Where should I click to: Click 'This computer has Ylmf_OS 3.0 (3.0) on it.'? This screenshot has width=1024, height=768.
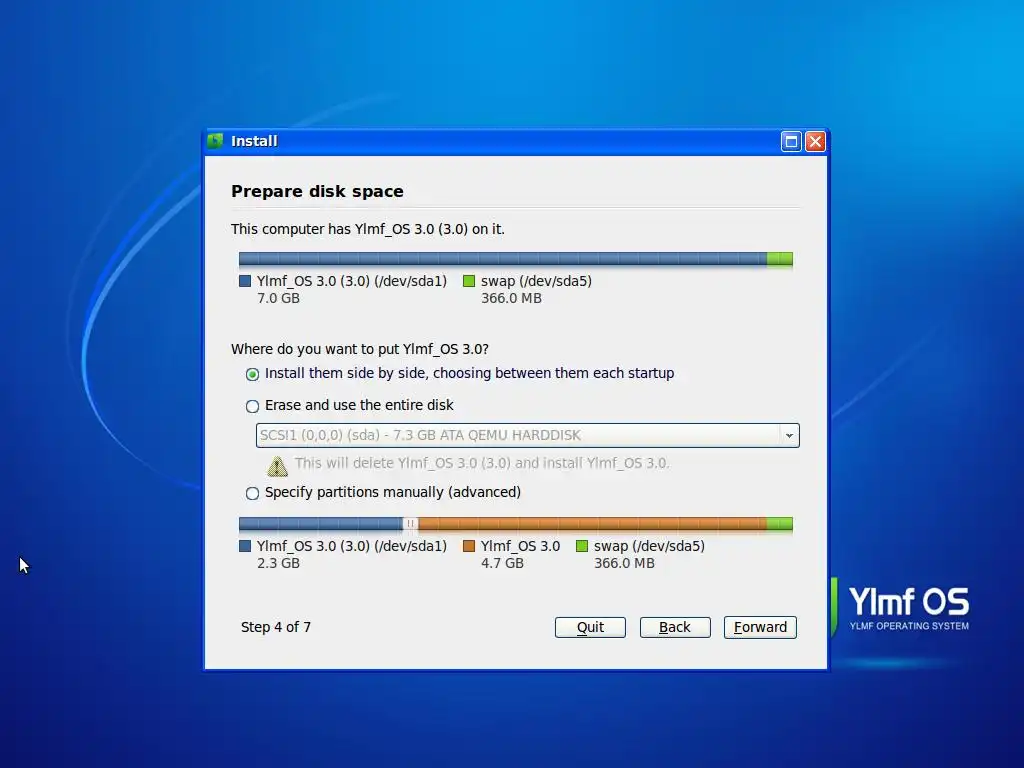pos(368,229)
